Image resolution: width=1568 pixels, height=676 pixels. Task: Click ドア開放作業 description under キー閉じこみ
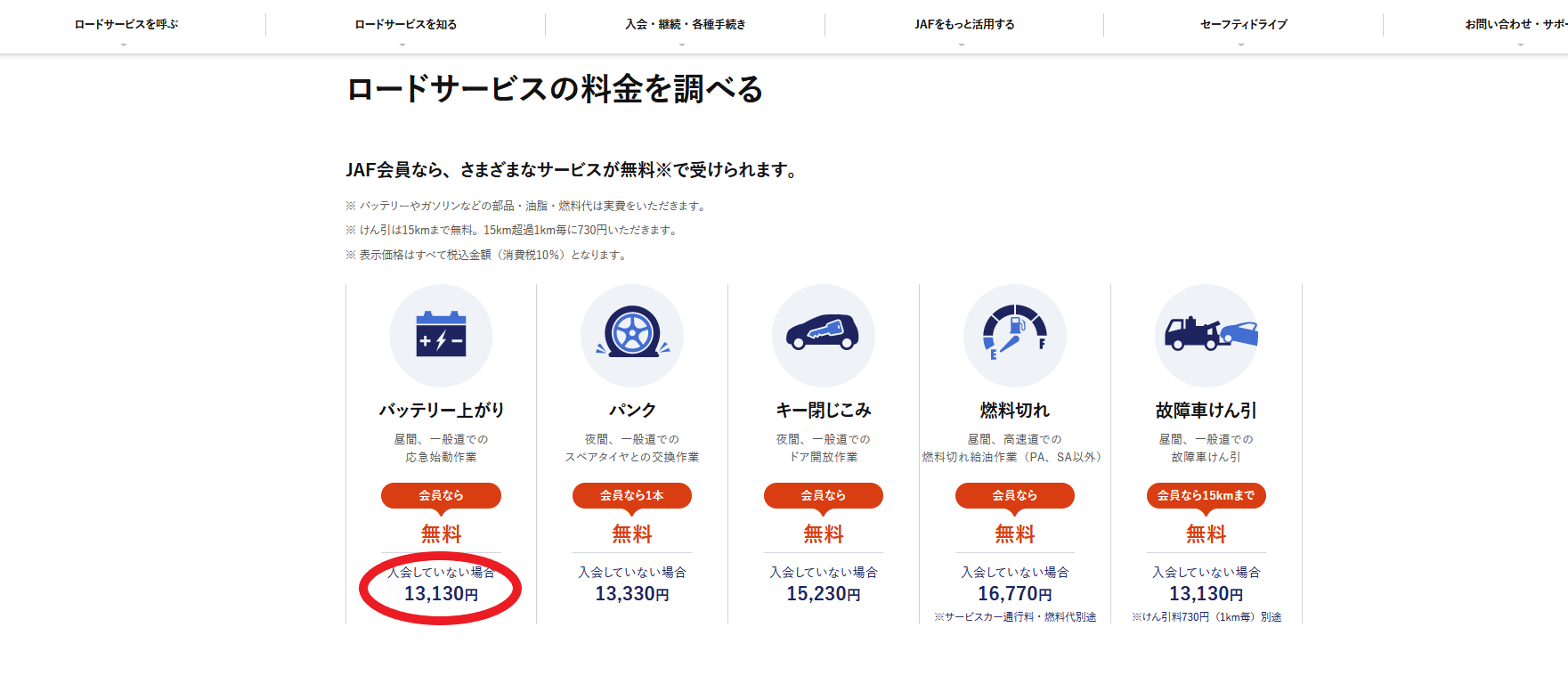pos(824,457)
